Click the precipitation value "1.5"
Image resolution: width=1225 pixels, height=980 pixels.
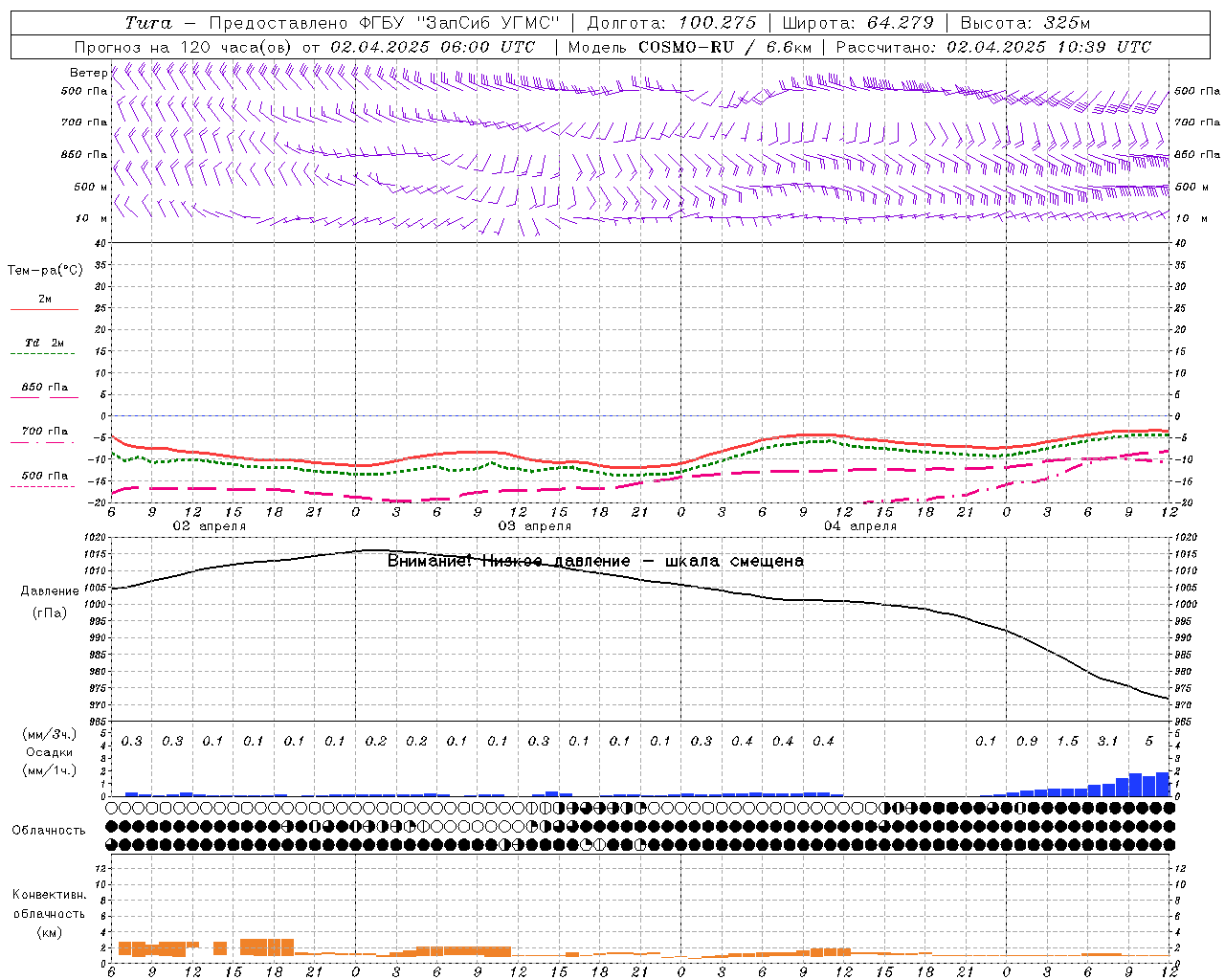tap(1067, 741)
